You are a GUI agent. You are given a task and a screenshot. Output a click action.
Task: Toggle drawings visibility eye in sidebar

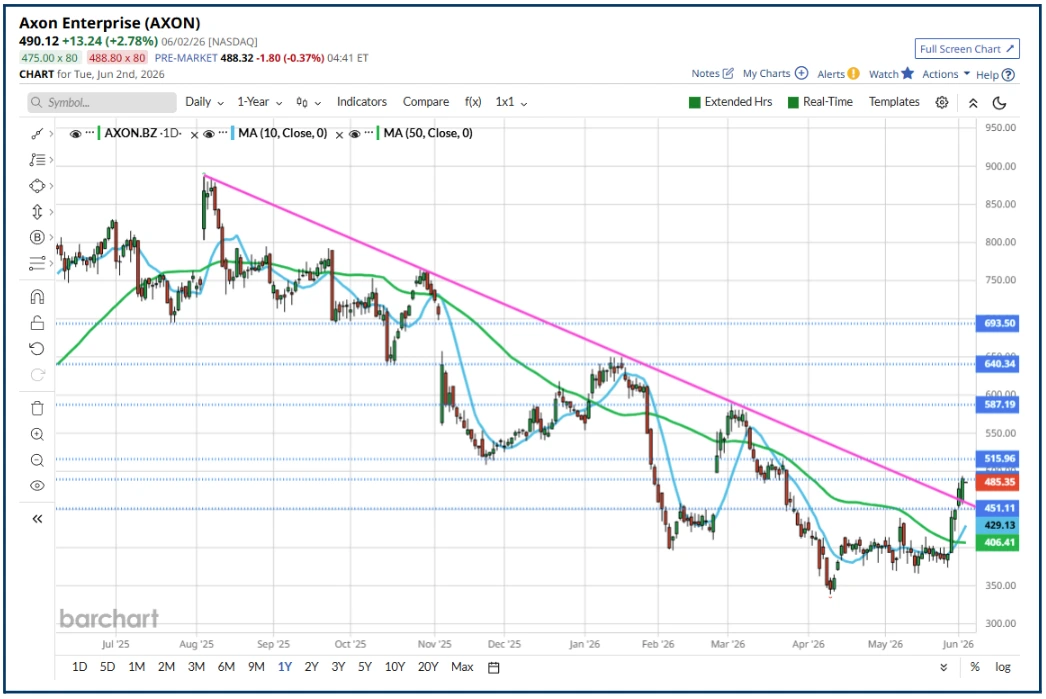tap(37, 486)
